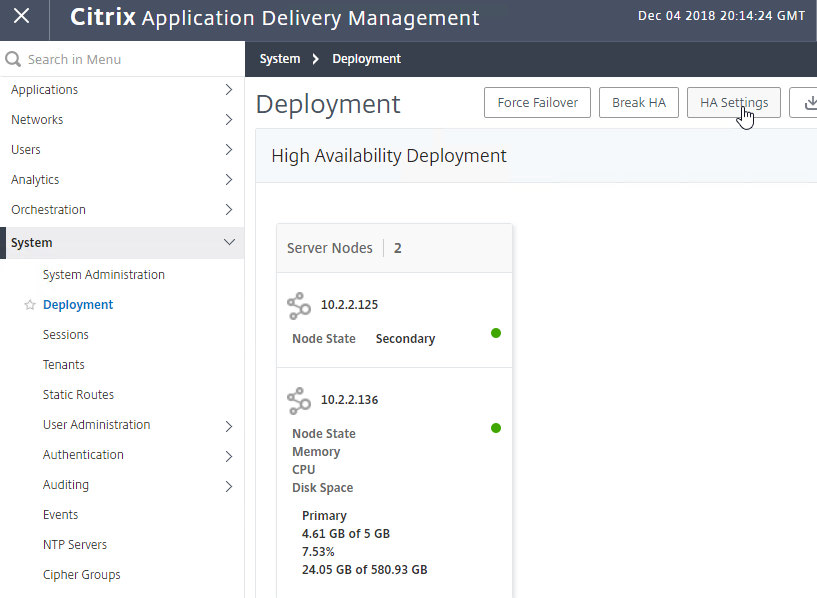Click the node icon for 10.2.2.125
This screenshot has height=598, width=817.
tap(299, 306)
